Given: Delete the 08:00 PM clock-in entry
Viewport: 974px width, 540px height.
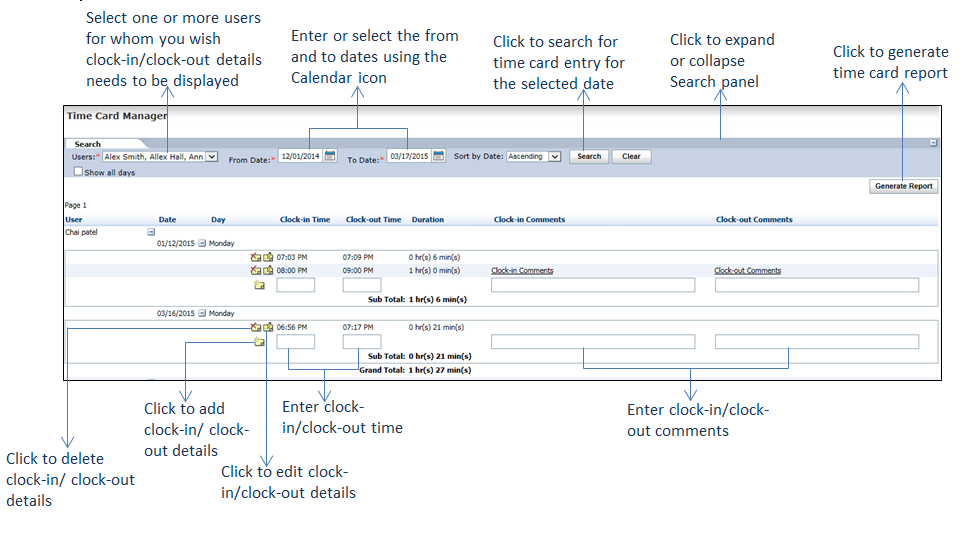Looking at the screenshot, I should tap(255, 271).
